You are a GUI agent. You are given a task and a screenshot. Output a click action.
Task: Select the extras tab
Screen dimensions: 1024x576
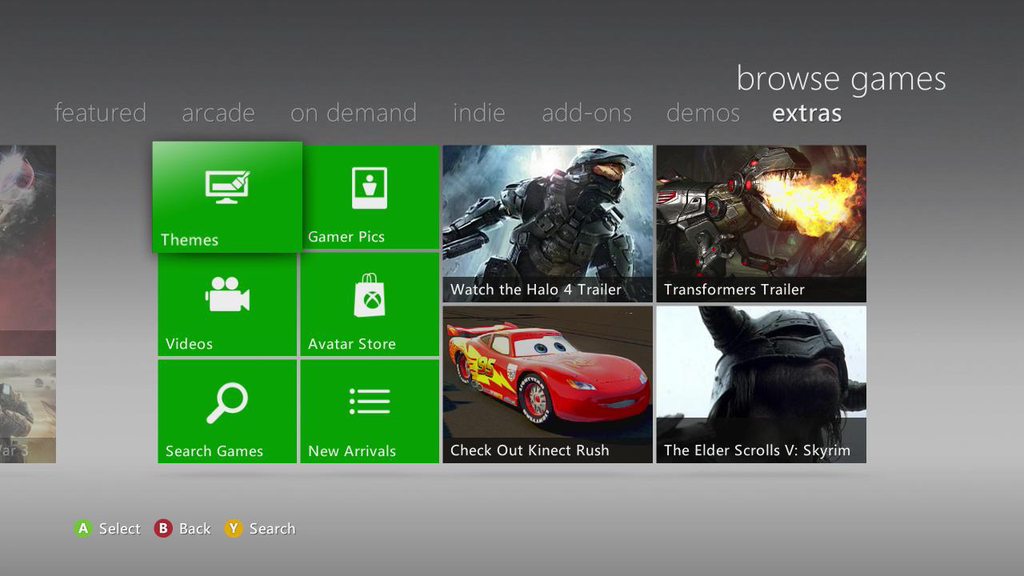point(807,113)
